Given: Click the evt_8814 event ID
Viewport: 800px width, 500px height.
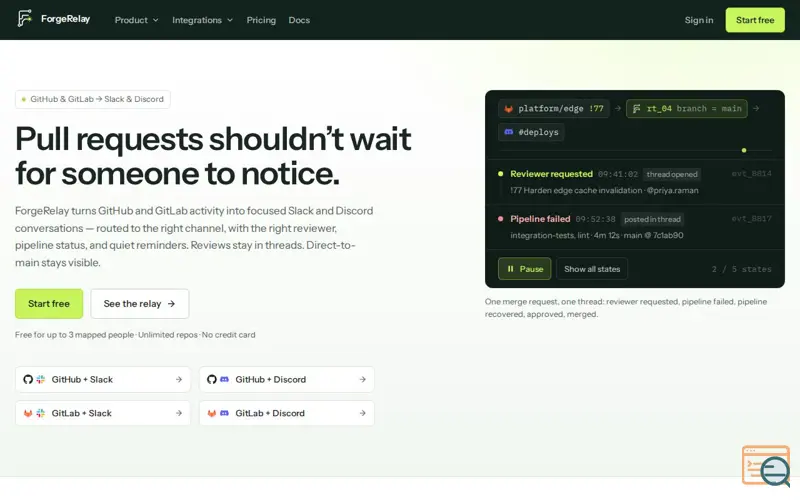Looking at the screenshot, I should coord(752,173).
